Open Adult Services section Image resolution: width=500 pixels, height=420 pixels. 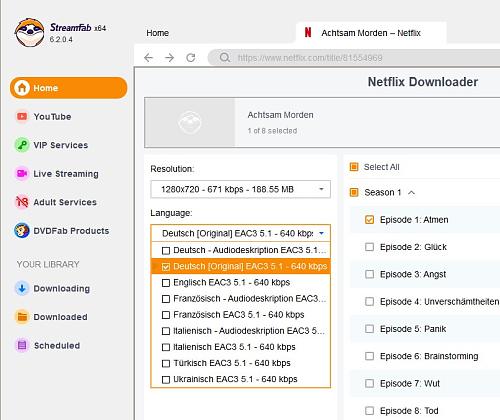pos(65,202)
